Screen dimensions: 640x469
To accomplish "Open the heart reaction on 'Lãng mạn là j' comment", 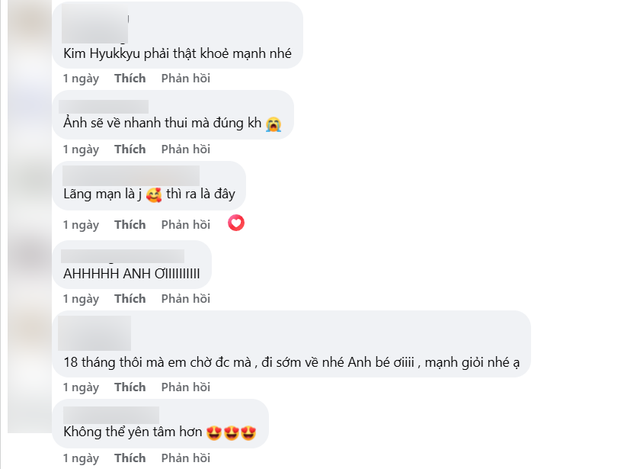I will [x=236, y=223].
